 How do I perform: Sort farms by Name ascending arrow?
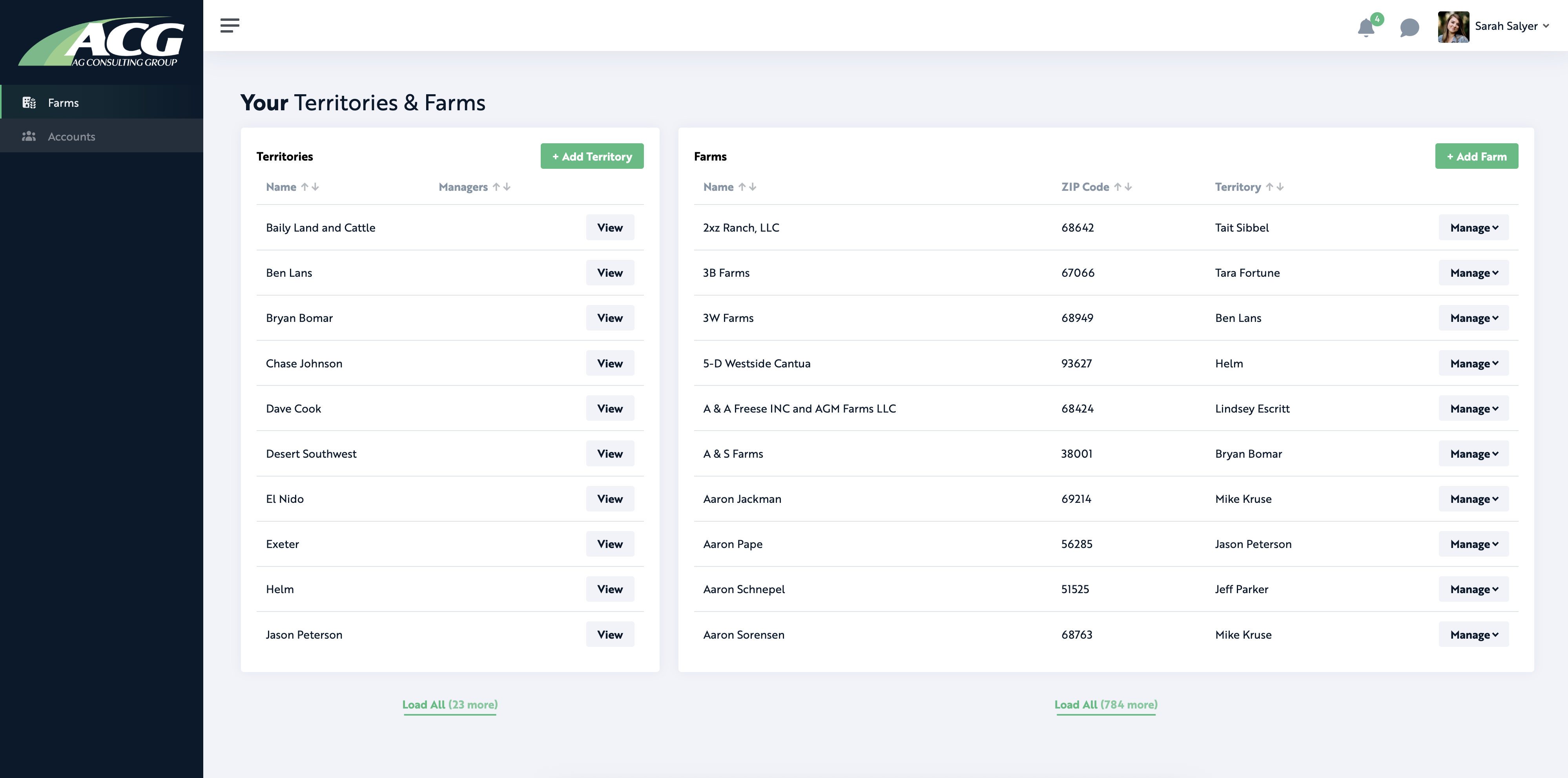[742, 187]
